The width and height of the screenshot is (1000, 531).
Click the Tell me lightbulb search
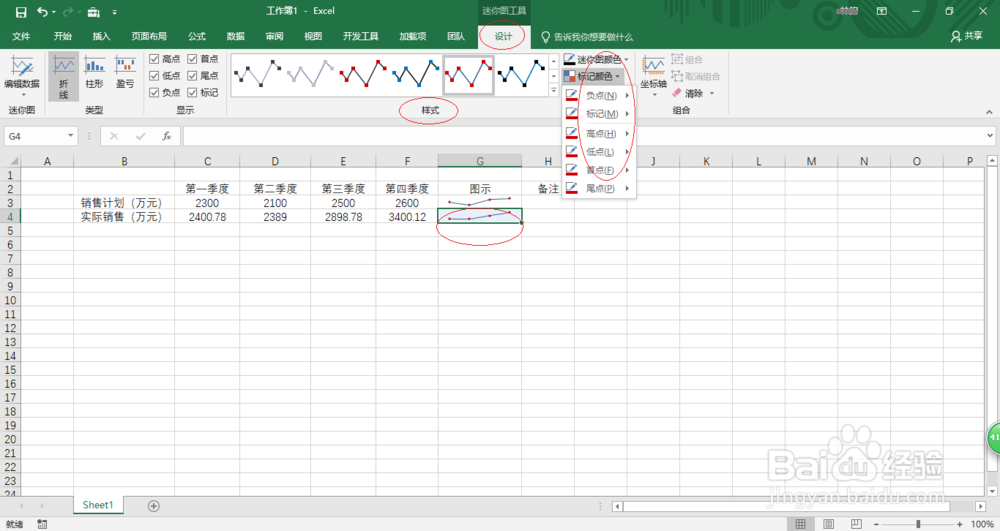pos(545,37)
